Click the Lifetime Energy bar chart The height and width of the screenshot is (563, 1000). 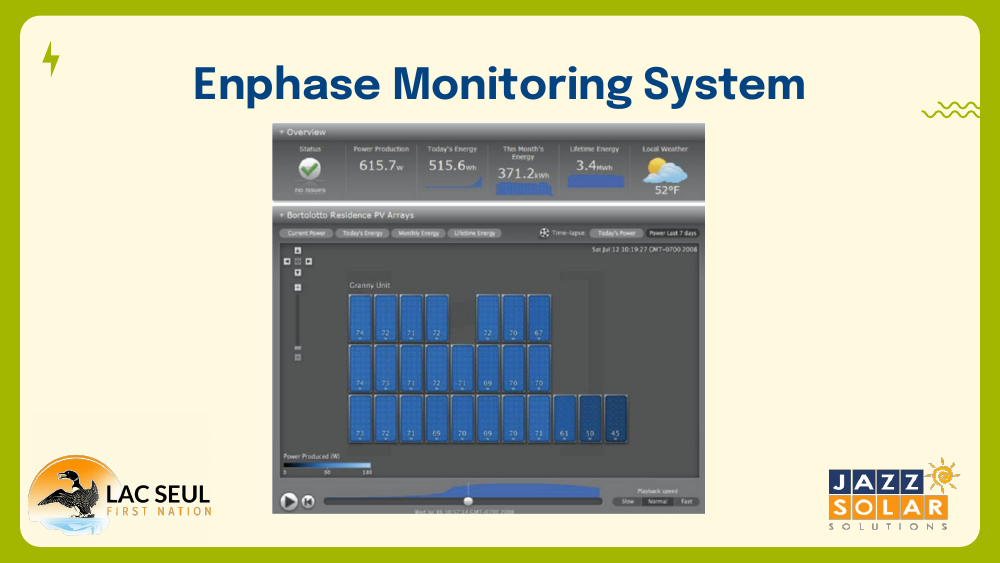coord(595,182)
